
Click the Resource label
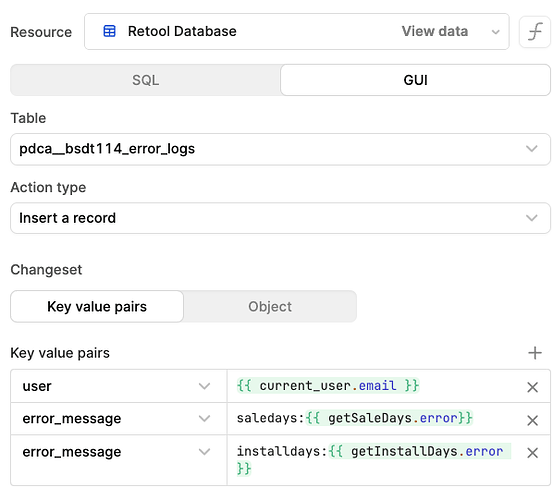(x=41, y=32)
